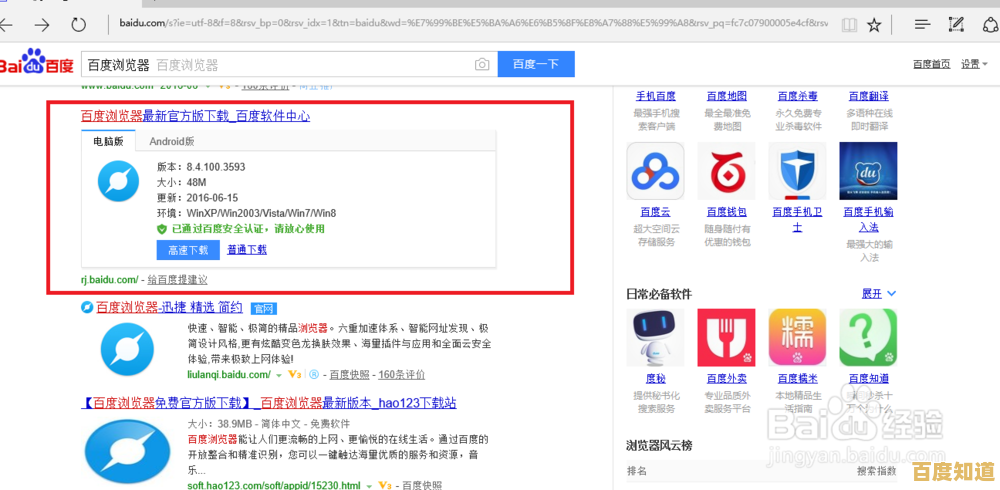Click the camera image-search icon in search box
Screen dimensions: 1000x490
pyautogui.click(x=482, y=65)
